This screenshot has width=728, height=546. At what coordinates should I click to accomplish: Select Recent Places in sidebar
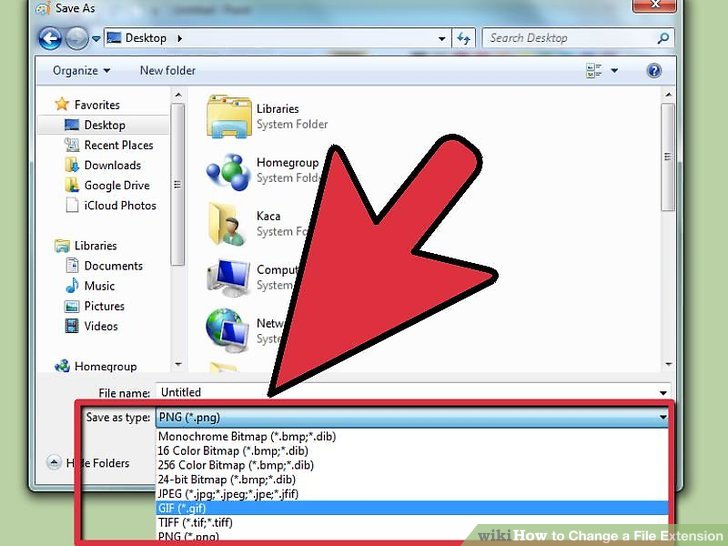pos(118,145)
